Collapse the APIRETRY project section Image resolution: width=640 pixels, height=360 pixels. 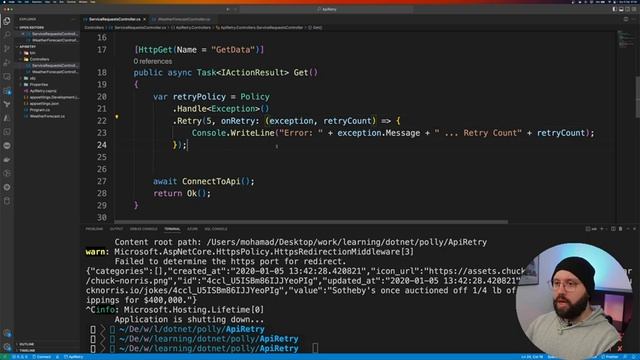pyautogui.click(x=47, y=47)
